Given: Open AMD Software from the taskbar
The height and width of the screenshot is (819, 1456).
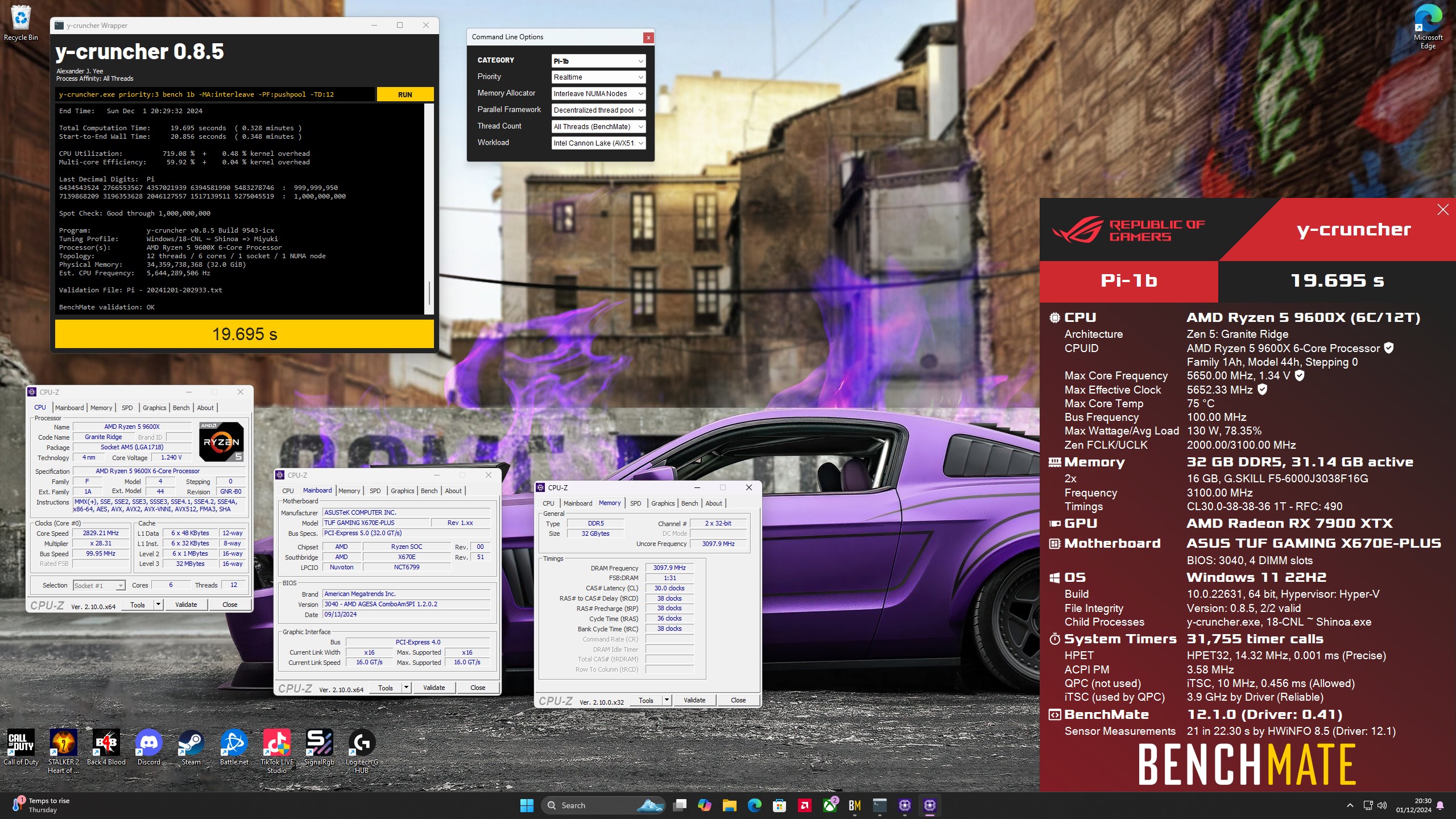Looking at the screenshot, I should pyautogui.click(x=805, y=805).
